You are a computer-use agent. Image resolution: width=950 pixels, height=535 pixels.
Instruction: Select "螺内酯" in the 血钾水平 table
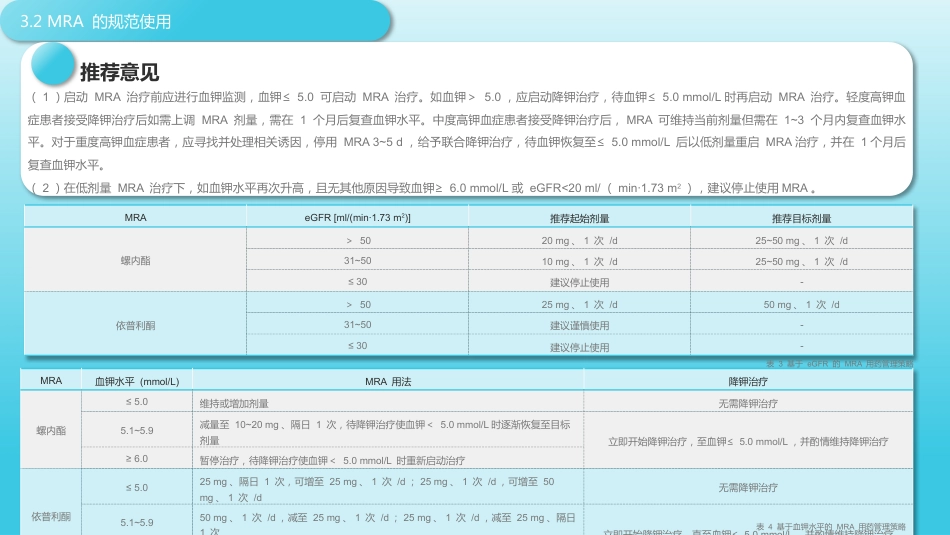51,431
